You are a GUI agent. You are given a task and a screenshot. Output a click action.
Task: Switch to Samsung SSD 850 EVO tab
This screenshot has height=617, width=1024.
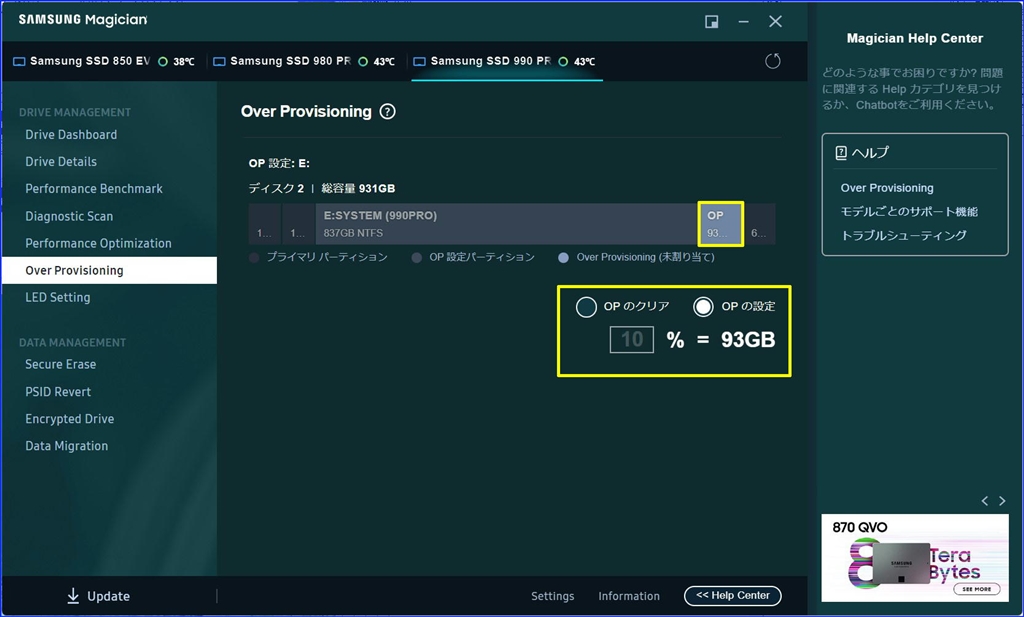(x=104, y=61)
